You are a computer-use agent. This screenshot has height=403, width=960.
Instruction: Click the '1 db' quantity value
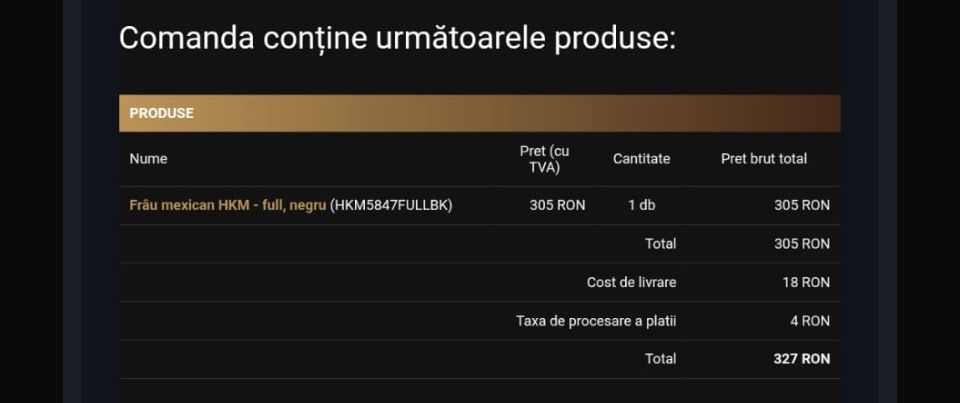click(641, 205)
